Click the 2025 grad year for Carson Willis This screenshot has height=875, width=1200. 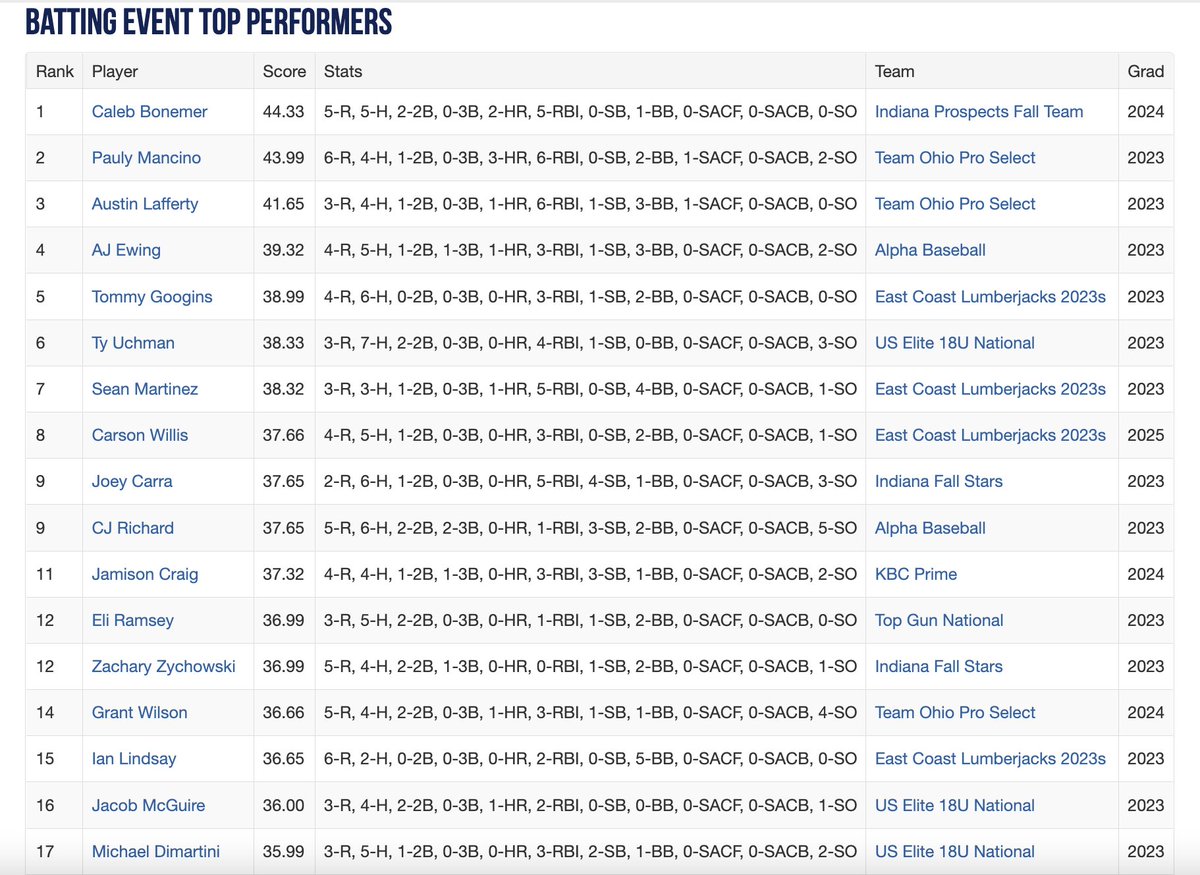coord(1146,435)
